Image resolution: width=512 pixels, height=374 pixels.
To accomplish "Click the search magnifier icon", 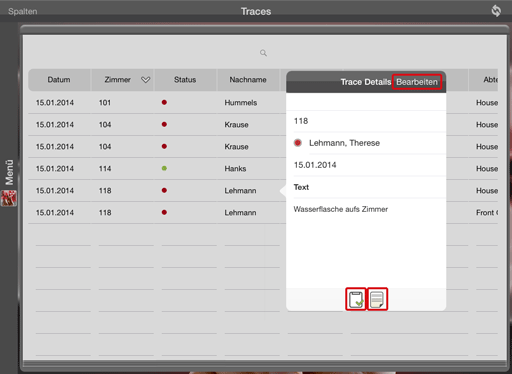I will click(x=263, y=53).
